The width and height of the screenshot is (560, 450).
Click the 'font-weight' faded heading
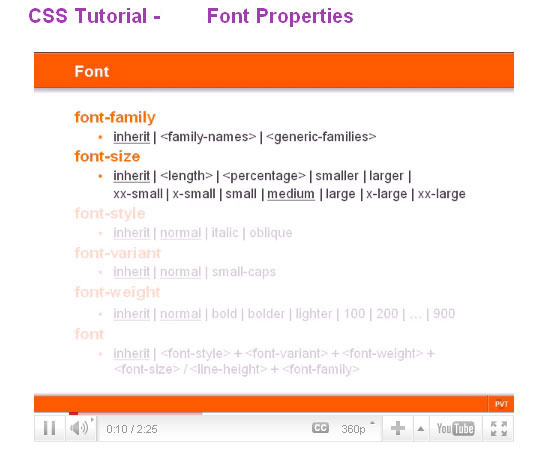tap(117, 292)
